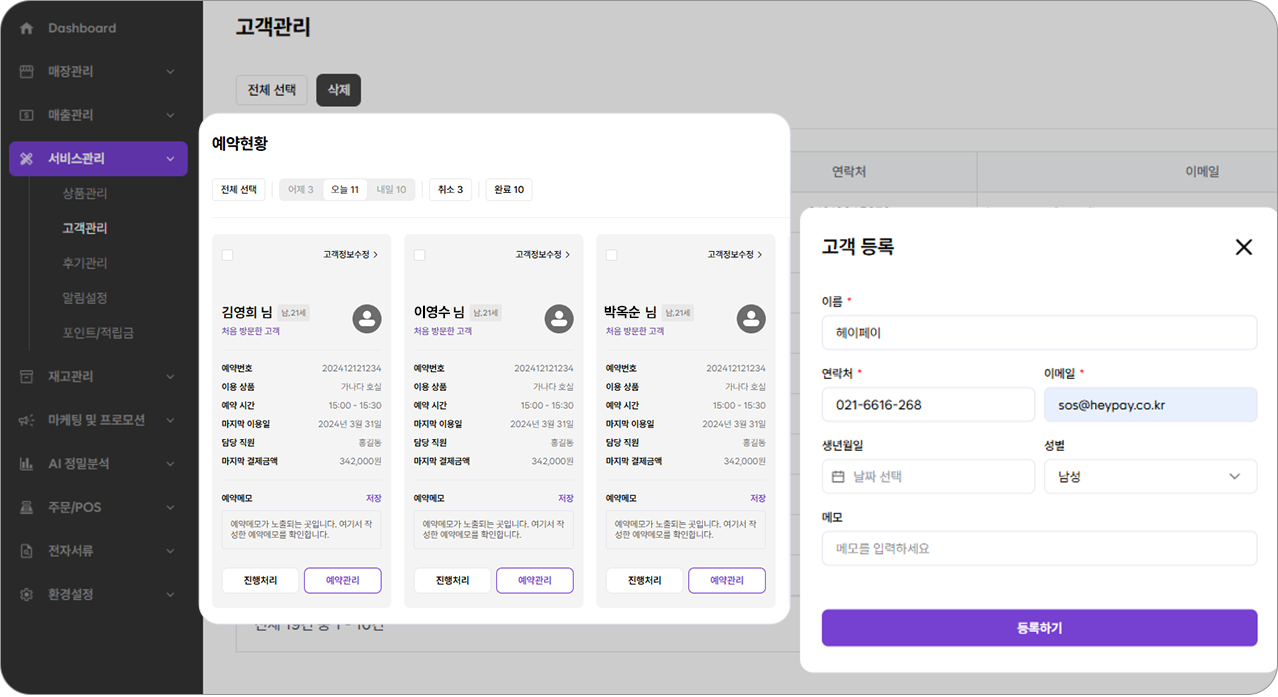This screenshot has height=697, width=1278.
Task: Click the 매출관리 sales icon
Action: point(27,115)
